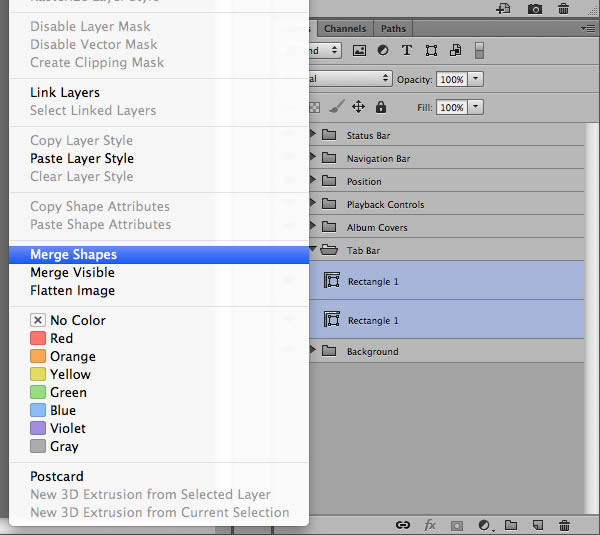600x535 pixels.
Task: Select Flatten Image menu entry
Action: click(72, 290)
